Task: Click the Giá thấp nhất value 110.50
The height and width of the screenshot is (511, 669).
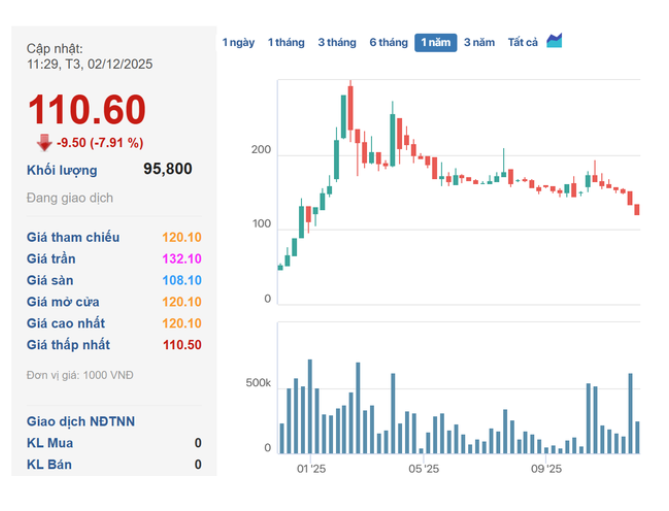Action: [182, 345]
